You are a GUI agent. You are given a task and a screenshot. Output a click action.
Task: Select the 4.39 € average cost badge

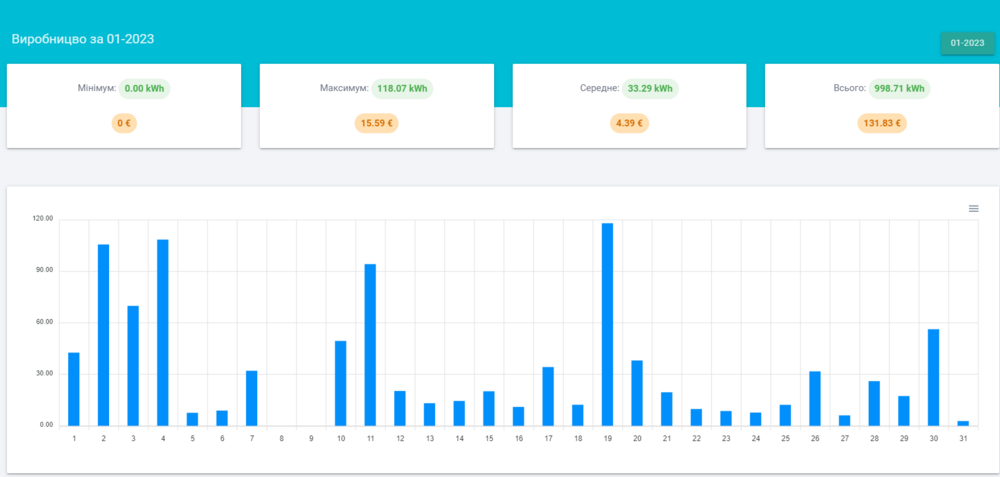(x=629, y=123)
